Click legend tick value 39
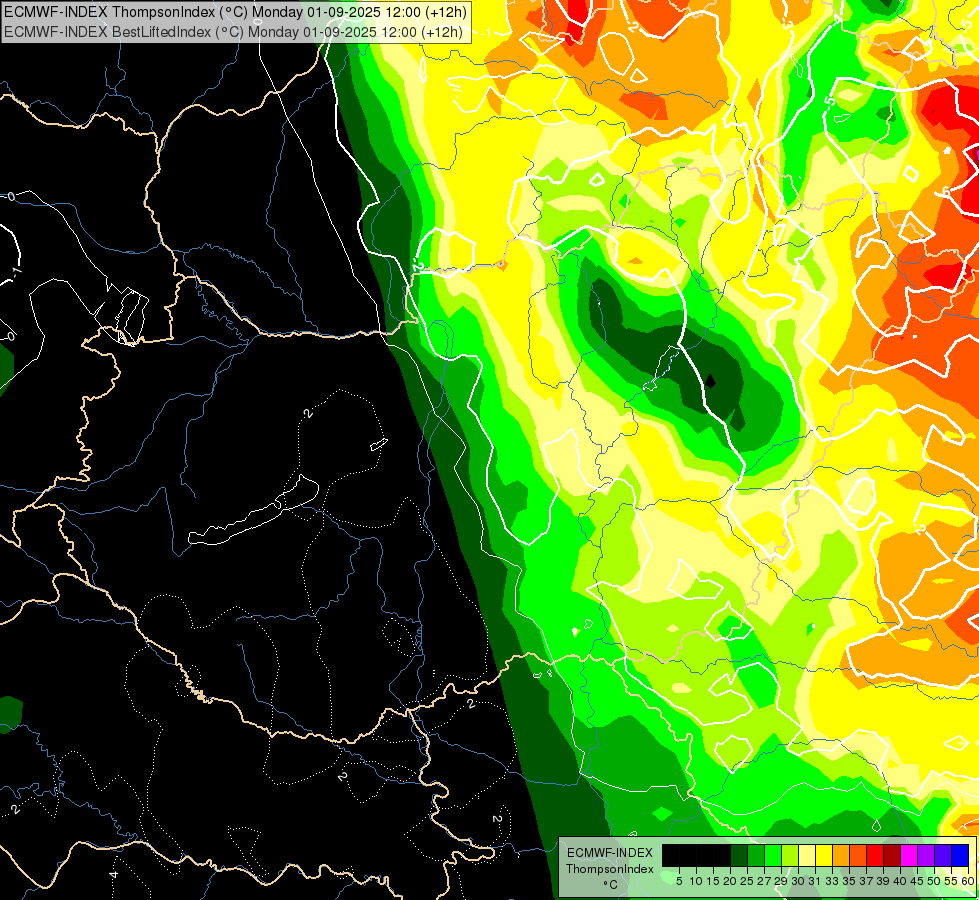This screenshot has width=979, height=900. [883, 881]
